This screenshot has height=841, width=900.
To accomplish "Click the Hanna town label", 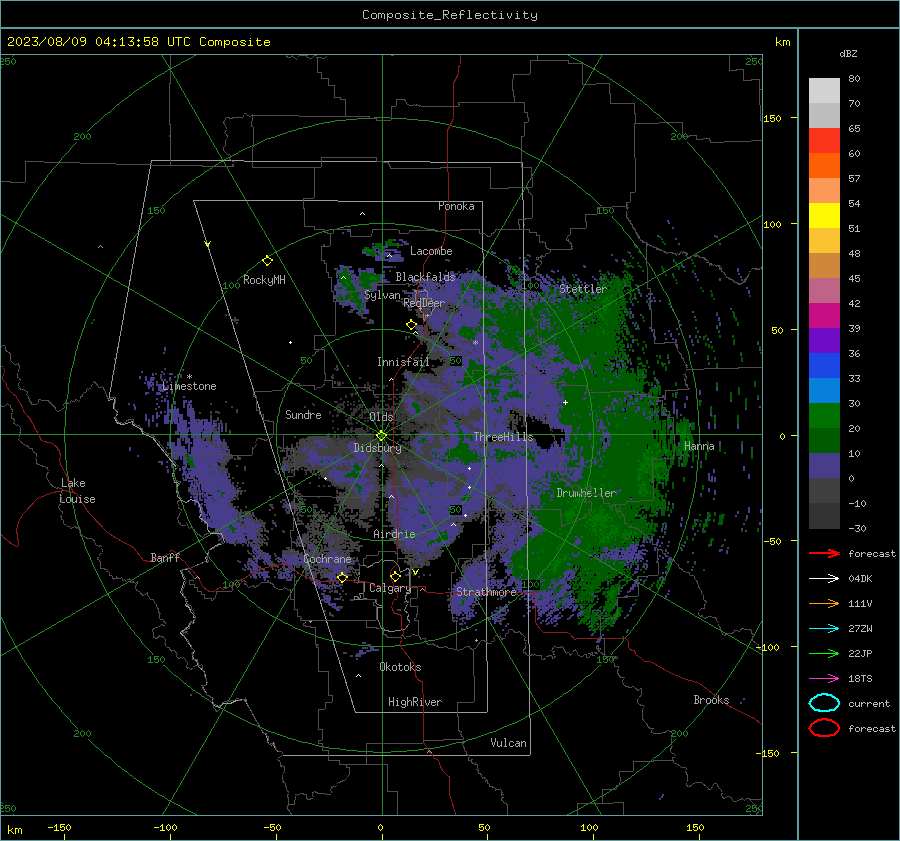I will (699, 446).
